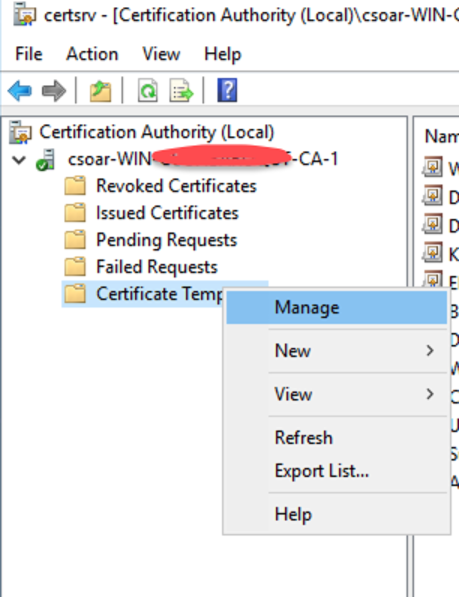Click the Forward arrow toolbar icon
Screen dimensions: 460x598
click(54, 91)
